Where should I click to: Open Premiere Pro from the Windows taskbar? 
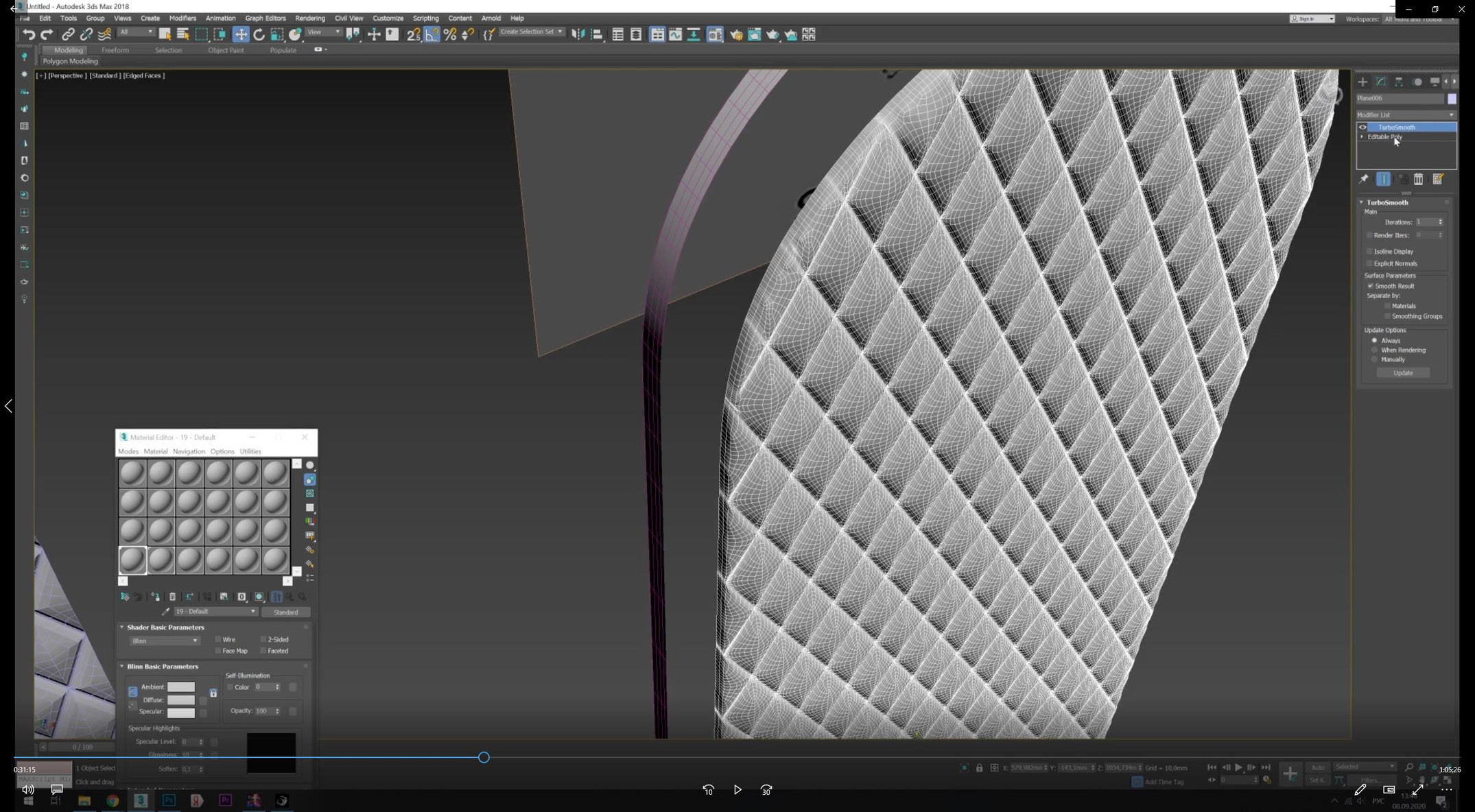[x=225, y=800]
